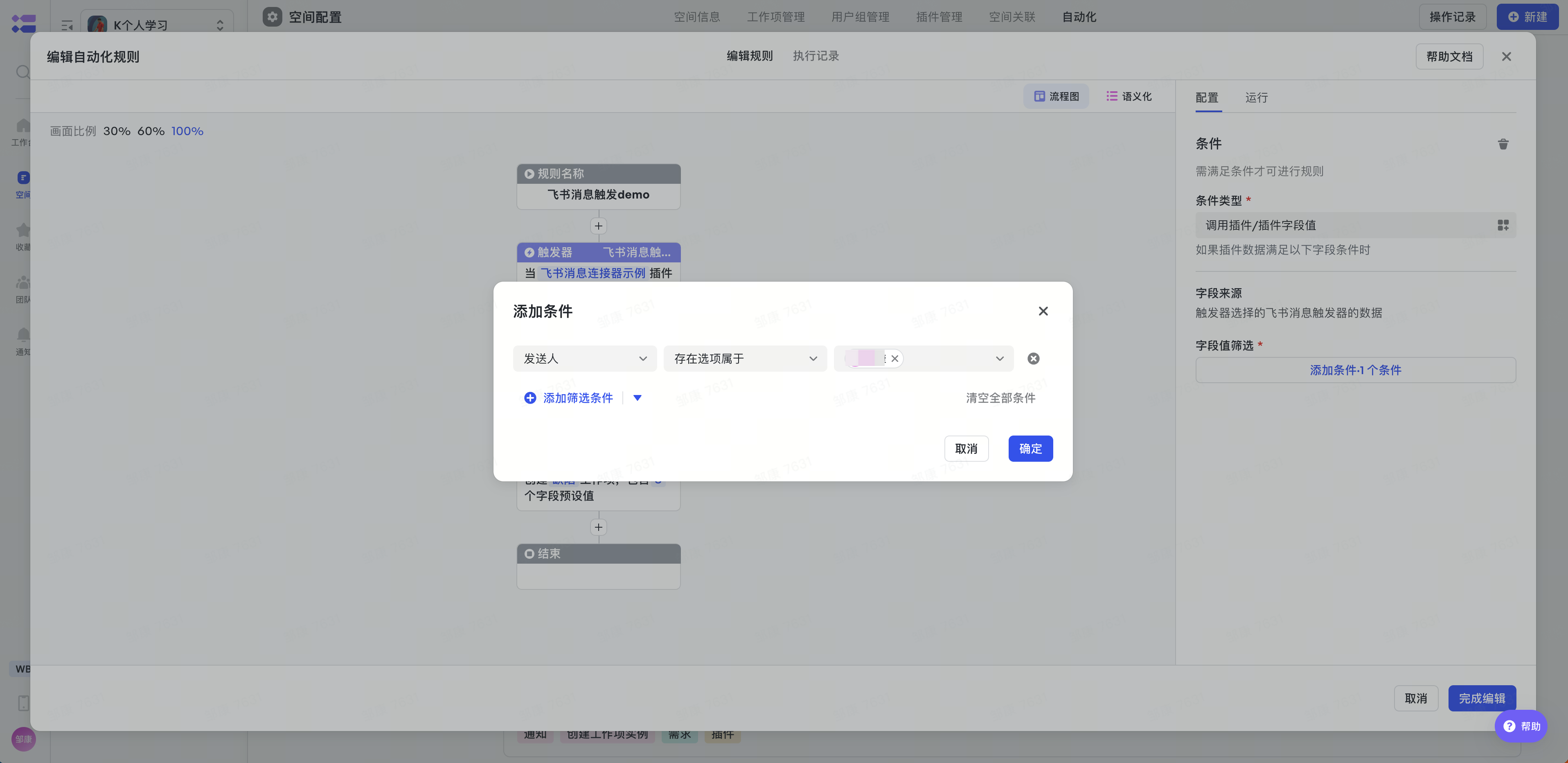1568x763 pixels.
Task: Open the 执行记录 tab
Action: (816, 56)
